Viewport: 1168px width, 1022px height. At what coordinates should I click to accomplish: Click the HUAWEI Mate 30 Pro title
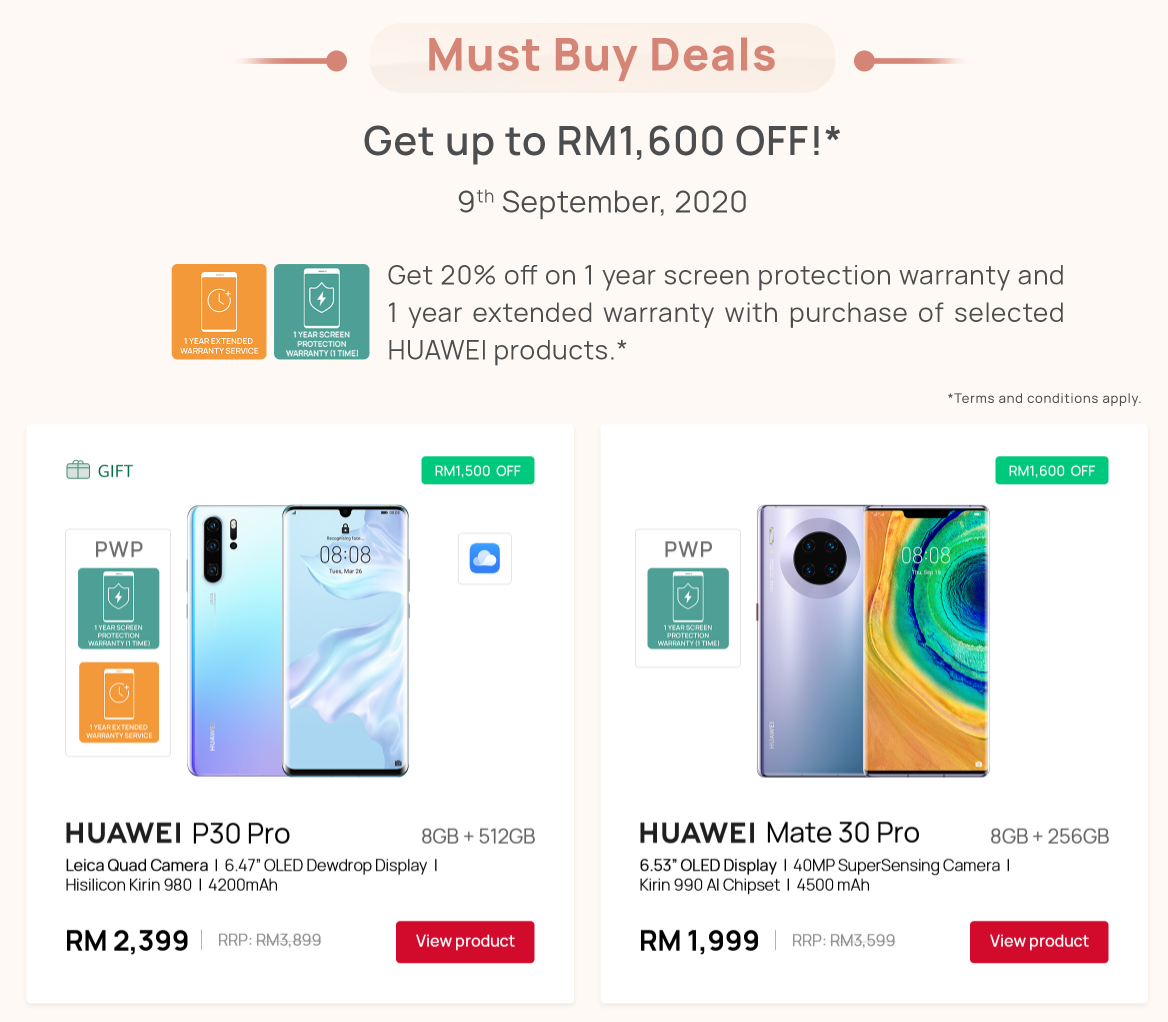pos(779,833)
